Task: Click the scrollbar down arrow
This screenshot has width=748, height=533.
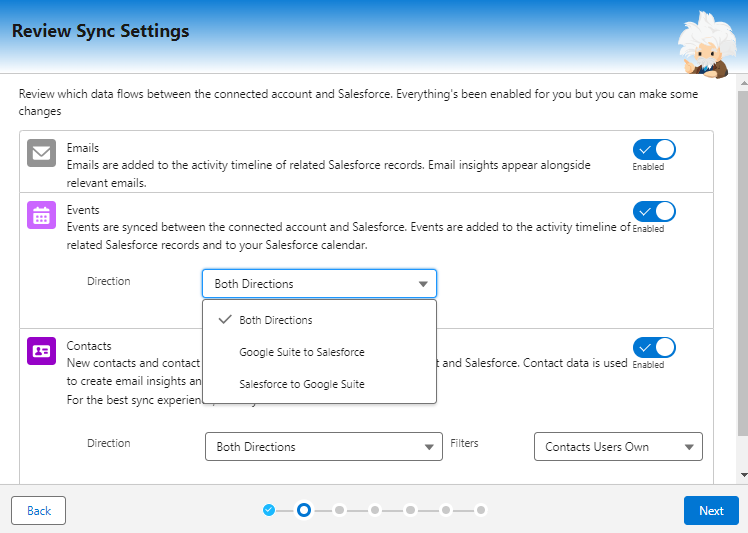Action: (742, 474)
